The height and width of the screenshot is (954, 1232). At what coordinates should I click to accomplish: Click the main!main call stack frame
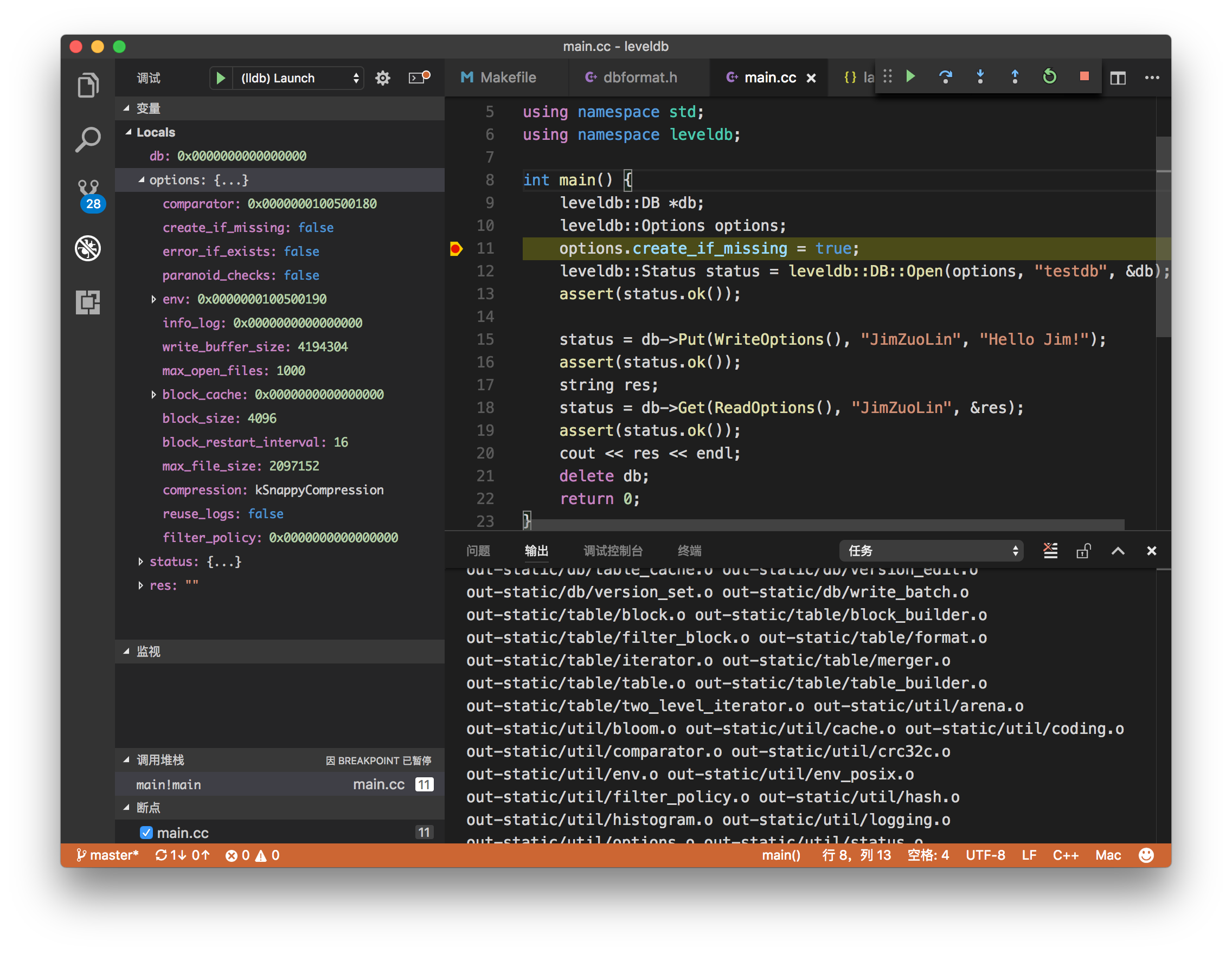click(x=169, y=785)
